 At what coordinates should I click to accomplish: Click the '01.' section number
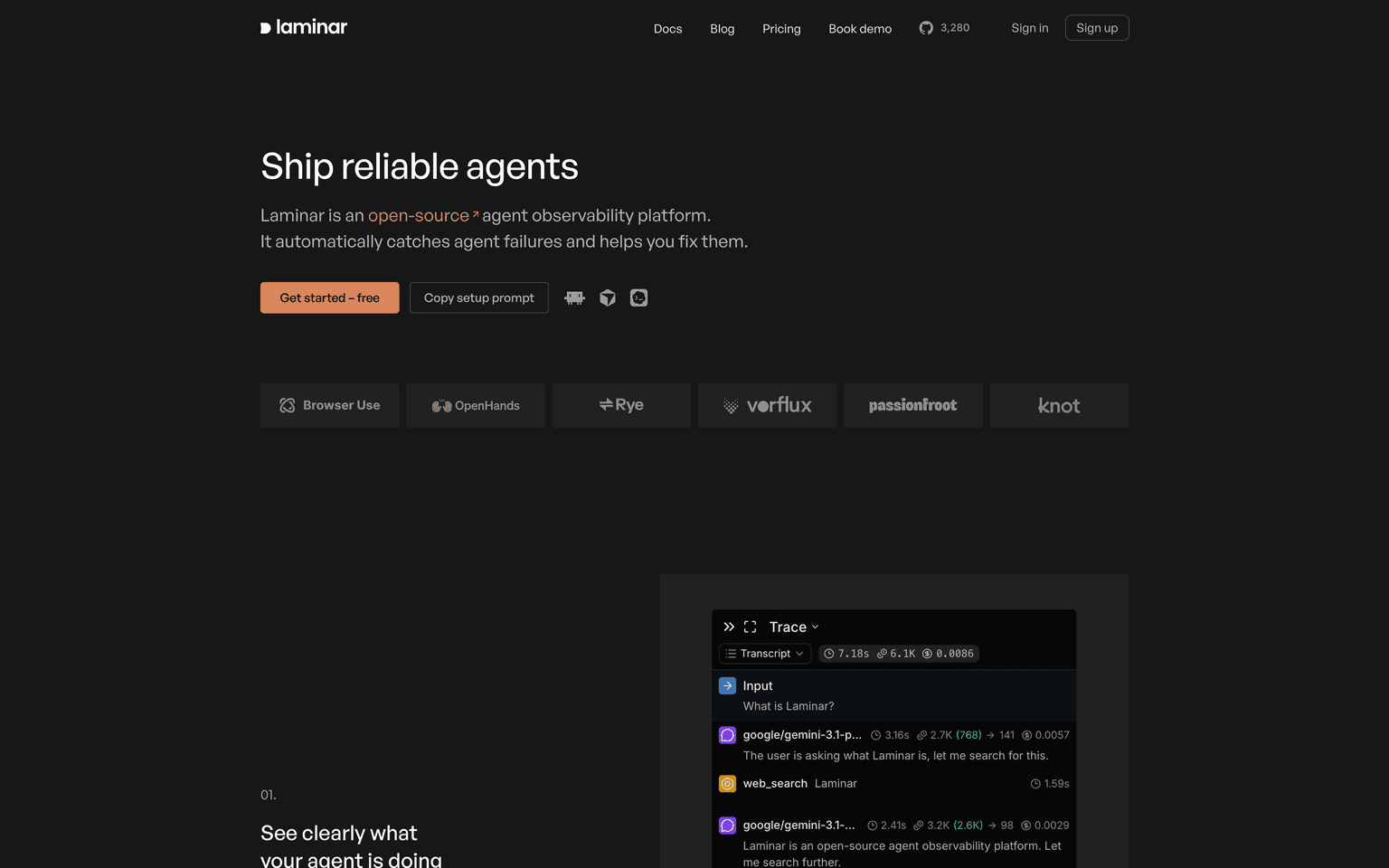pos(269,795)
